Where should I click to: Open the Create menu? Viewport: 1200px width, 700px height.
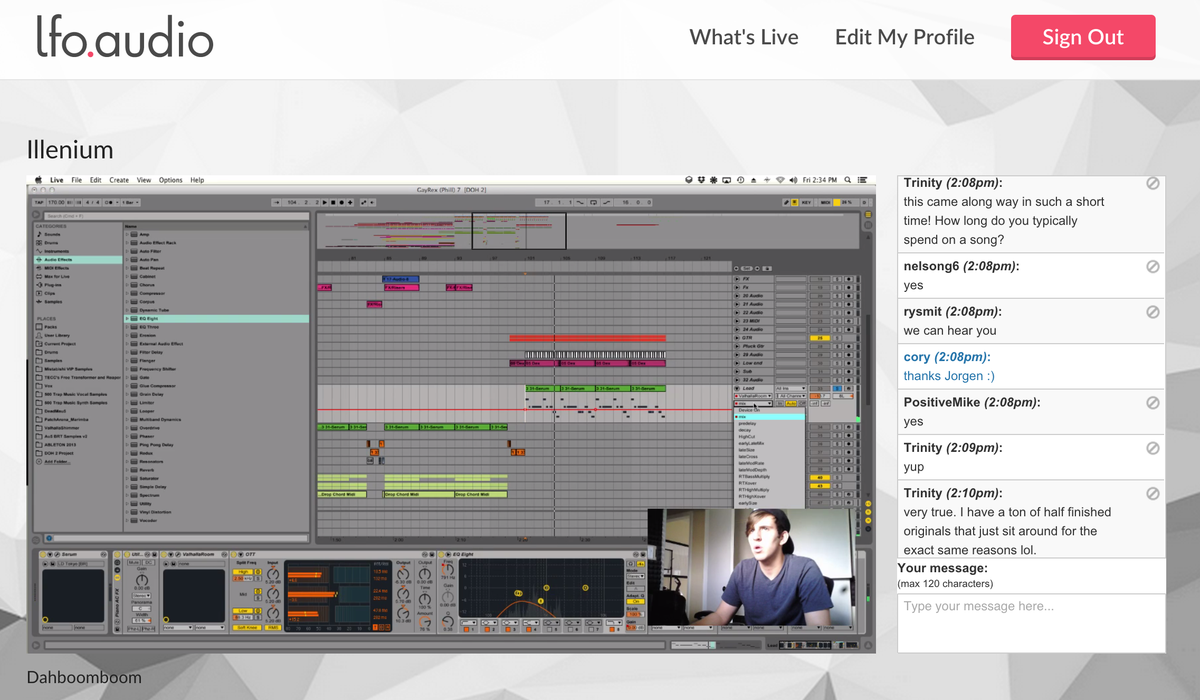coord(119,180)
